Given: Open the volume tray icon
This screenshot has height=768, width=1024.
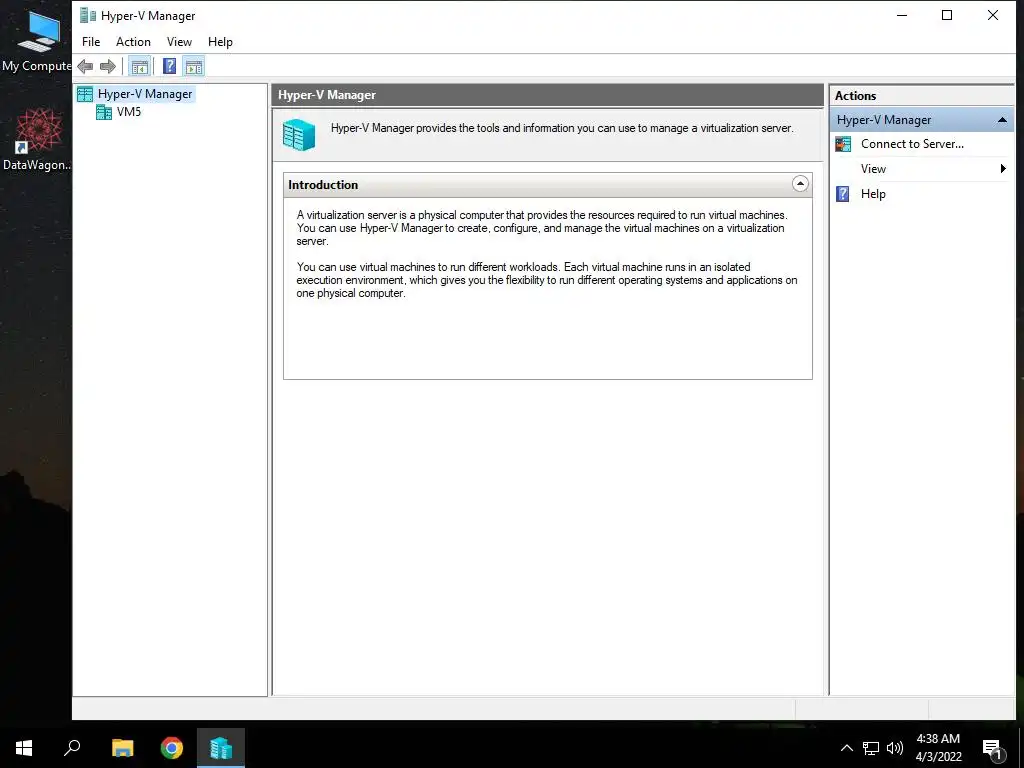Looking at the screenshot, I should [x=895, y=748].
